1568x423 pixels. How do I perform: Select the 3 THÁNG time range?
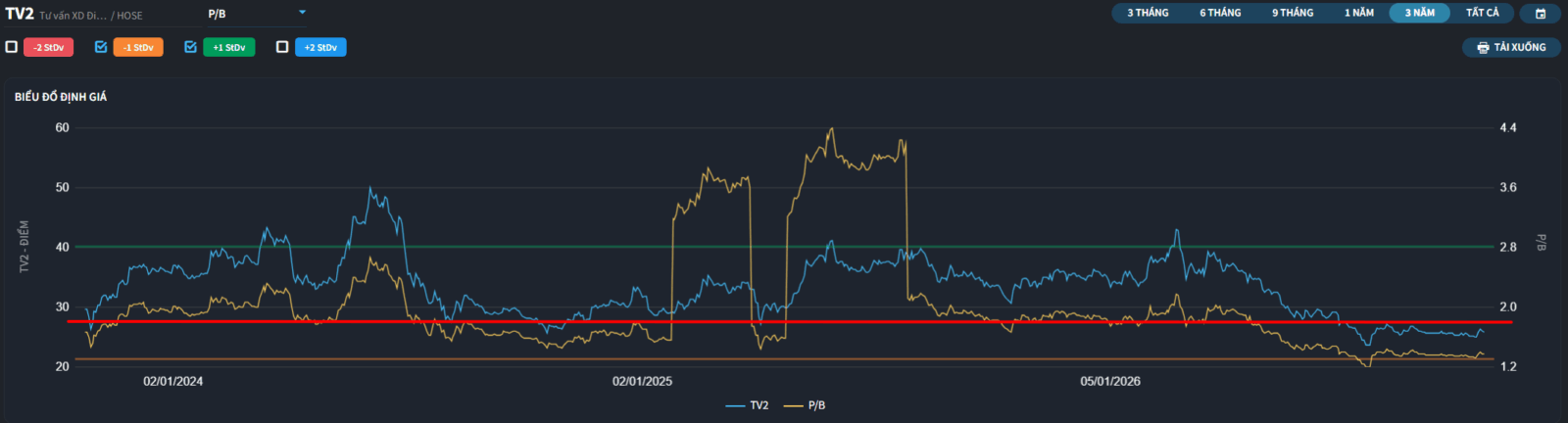[x=1148, y=14]
